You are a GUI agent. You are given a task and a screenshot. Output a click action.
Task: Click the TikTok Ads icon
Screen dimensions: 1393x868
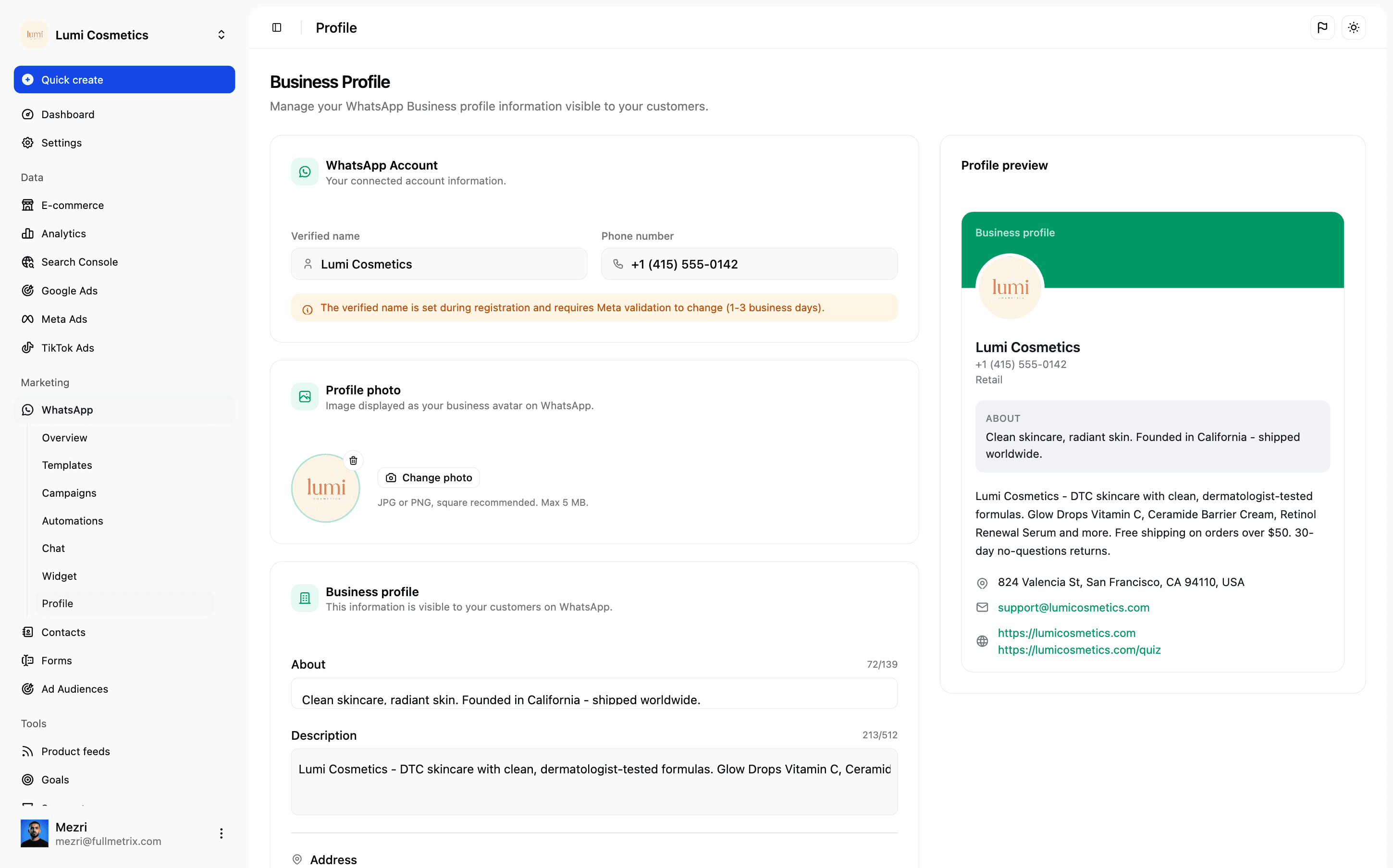click(27, 347)
